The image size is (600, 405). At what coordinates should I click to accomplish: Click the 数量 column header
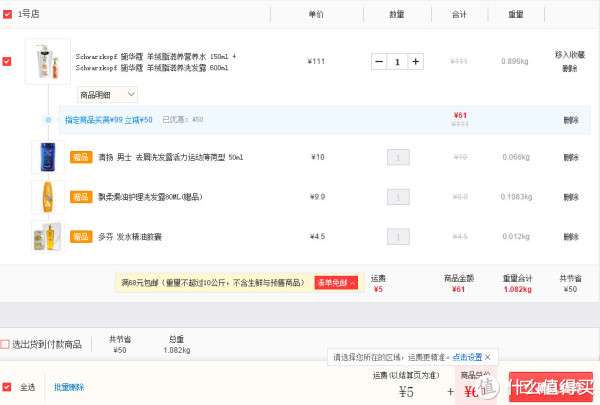tap(397, 15)
